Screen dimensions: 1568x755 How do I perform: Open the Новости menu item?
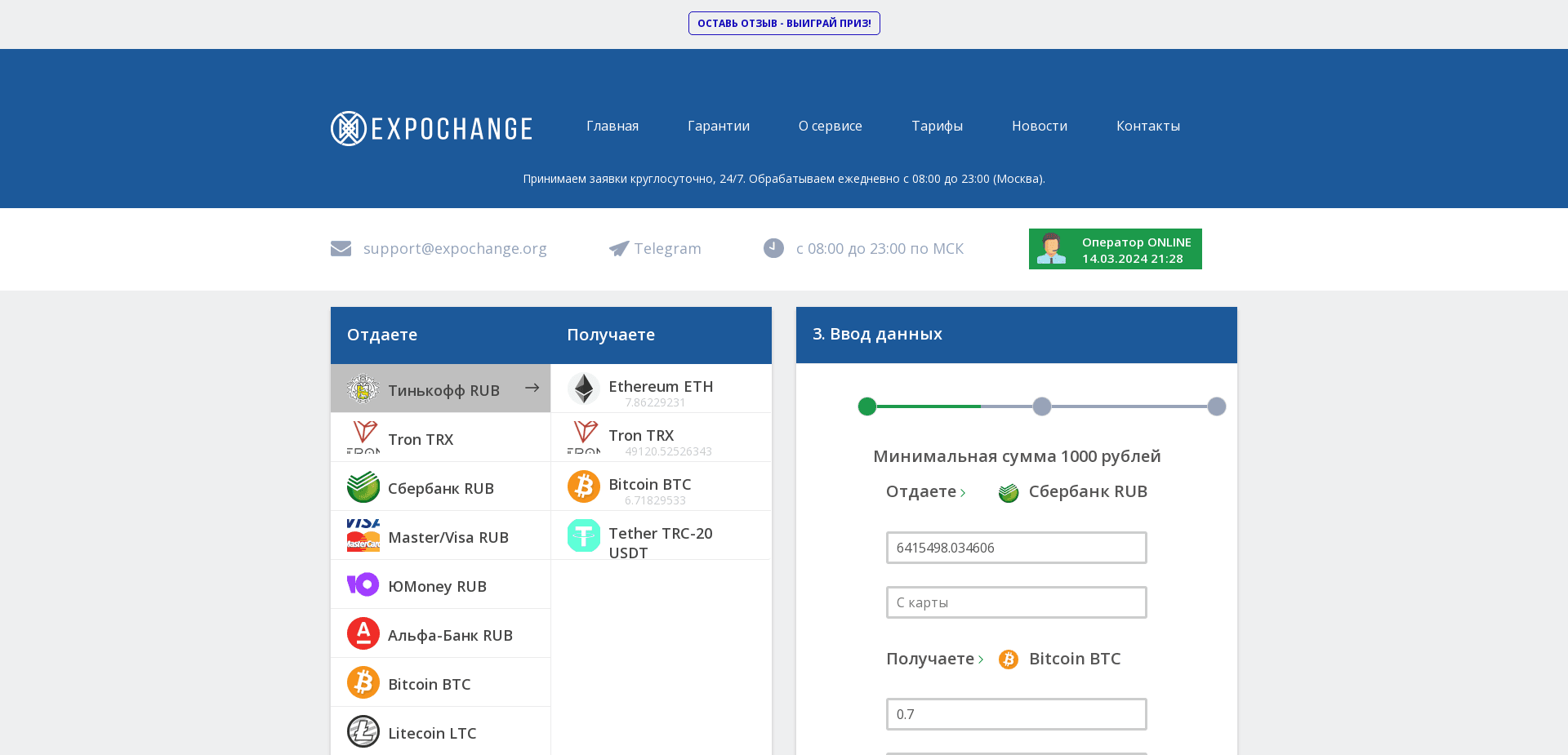(1040, 126)
